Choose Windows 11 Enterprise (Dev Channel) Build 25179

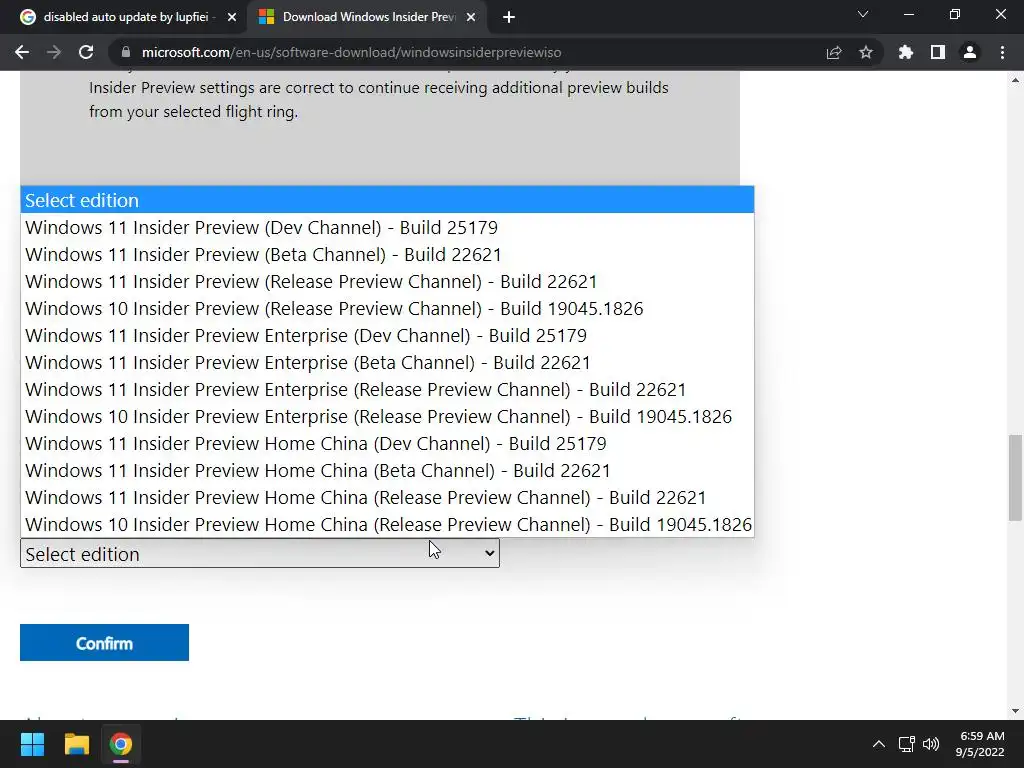point(387,335)
